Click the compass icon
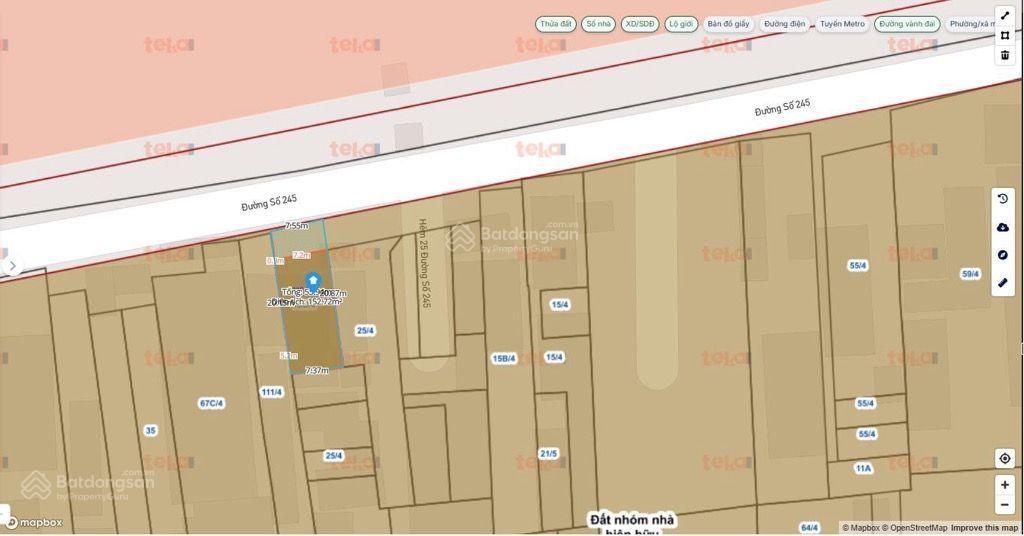The width and height of the screenshot is (1024, 536). coord(1003,255)
